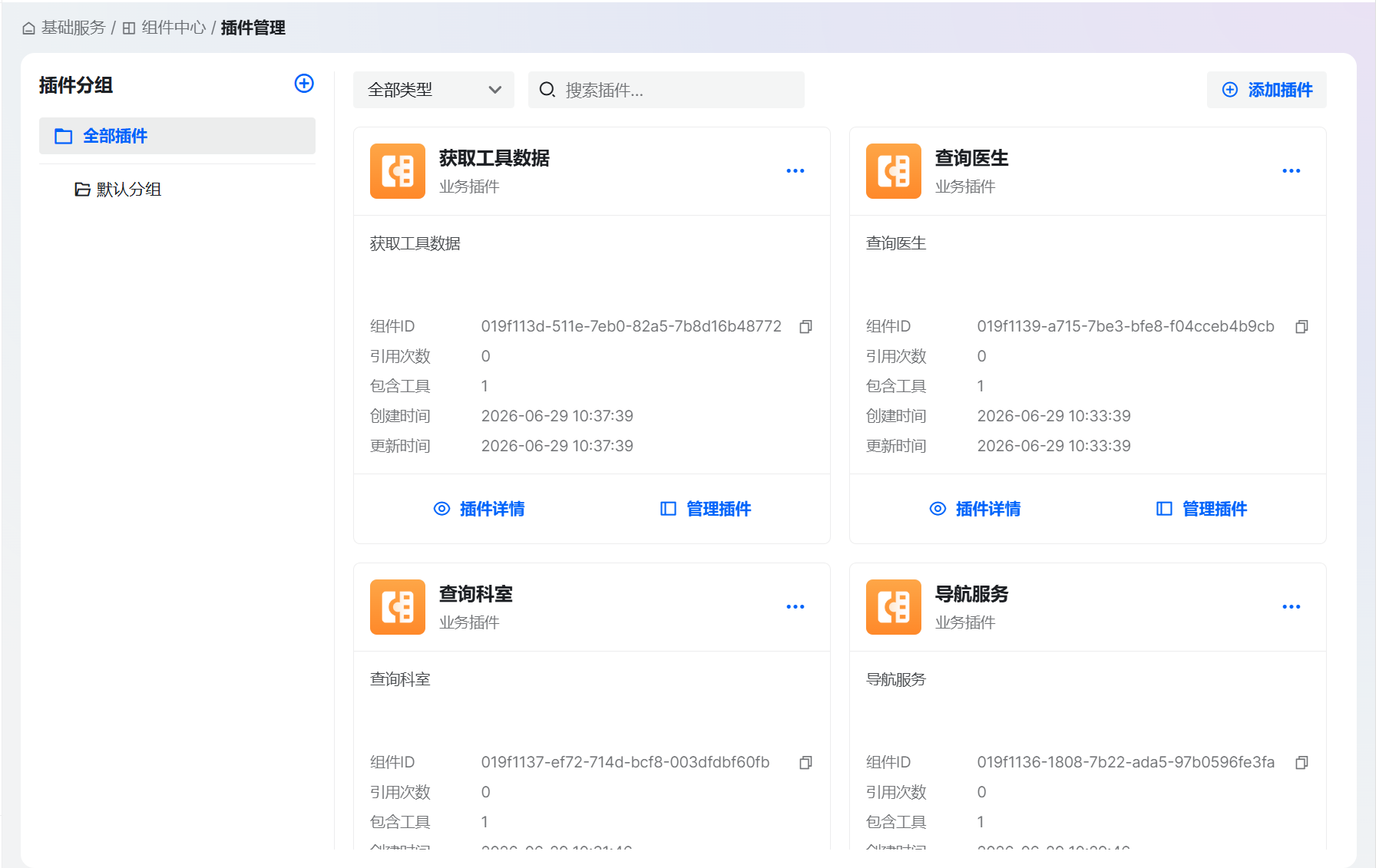Add a new plugin group with plus icon
Viewport: 1379px width, 868px height.
point(304,84)
